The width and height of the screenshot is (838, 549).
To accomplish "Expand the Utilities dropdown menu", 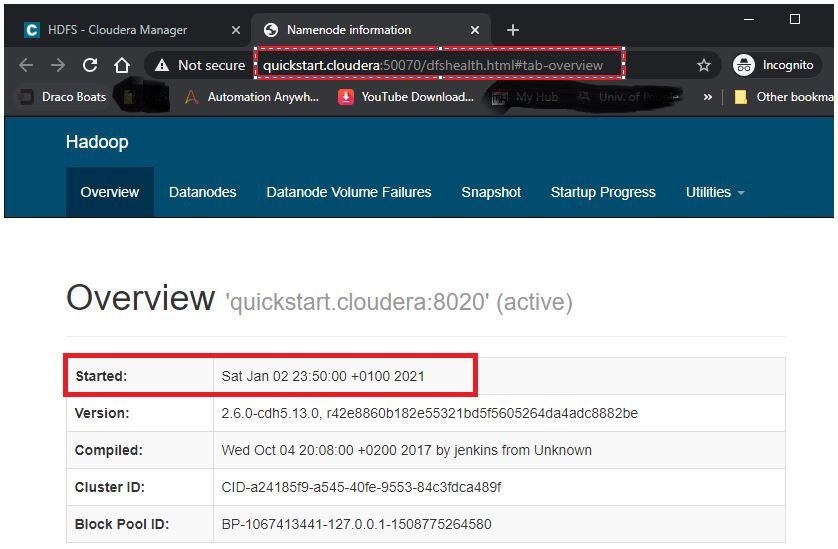I will point(715,192).
